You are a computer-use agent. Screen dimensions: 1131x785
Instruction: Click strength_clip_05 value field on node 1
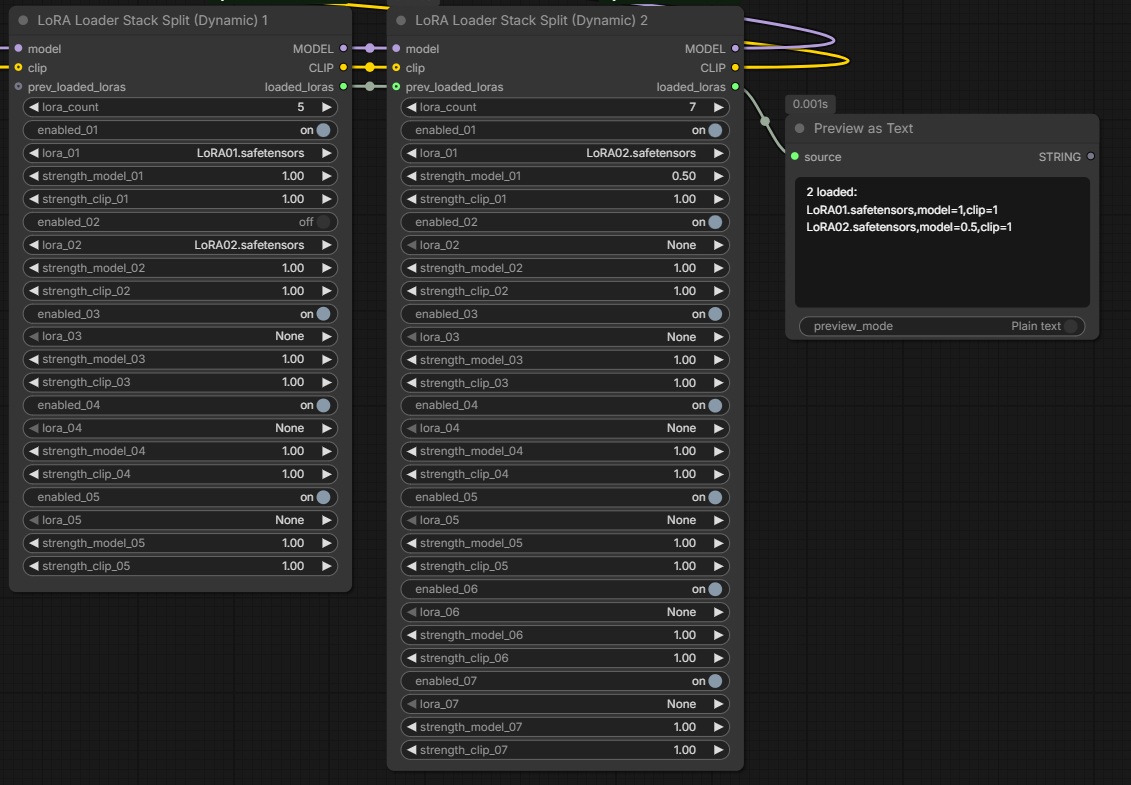180,566
